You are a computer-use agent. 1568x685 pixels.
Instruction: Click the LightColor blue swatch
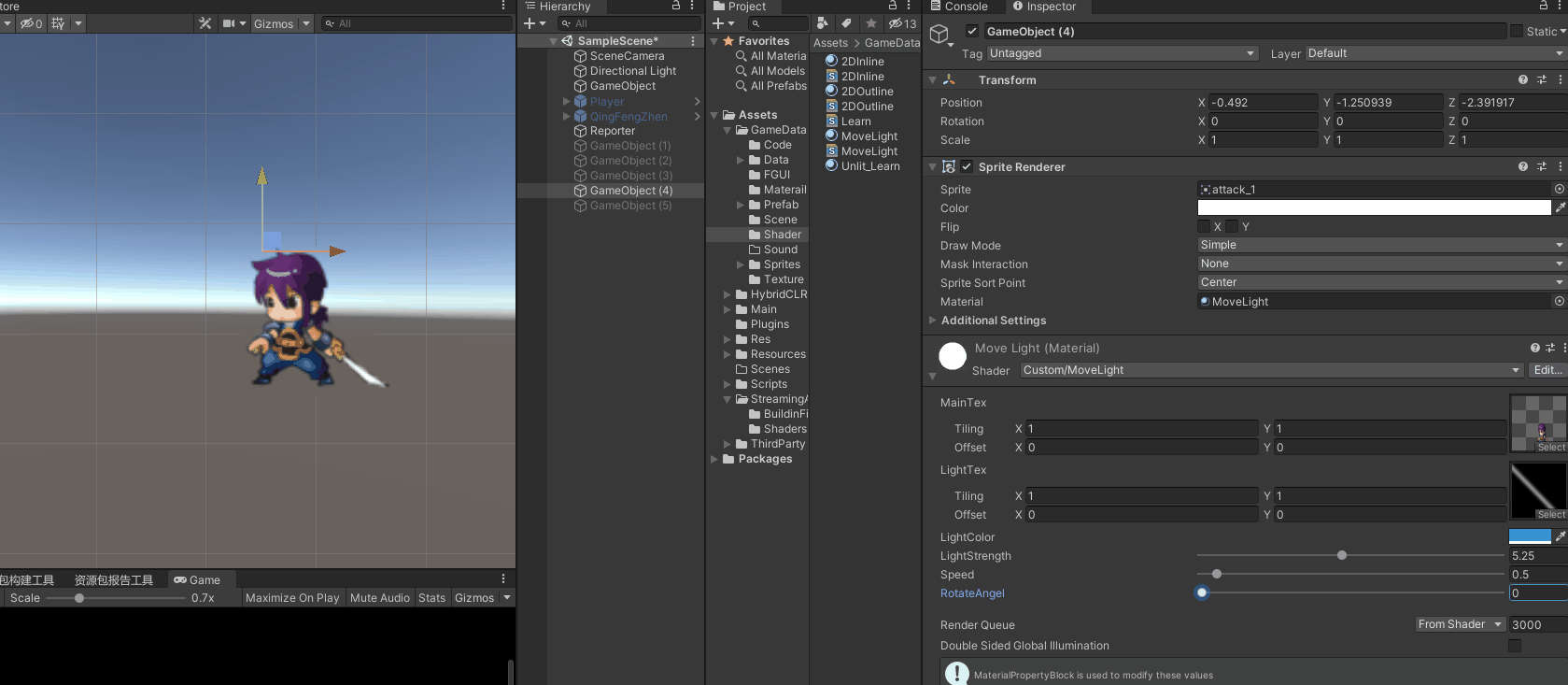click(x=1530, y=536)
